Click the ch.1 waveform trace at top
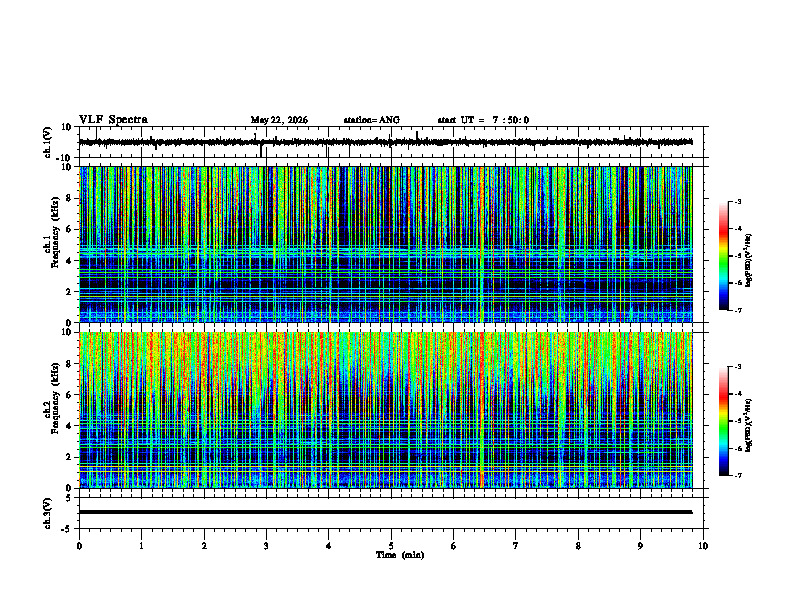 (x=385, y=142)
